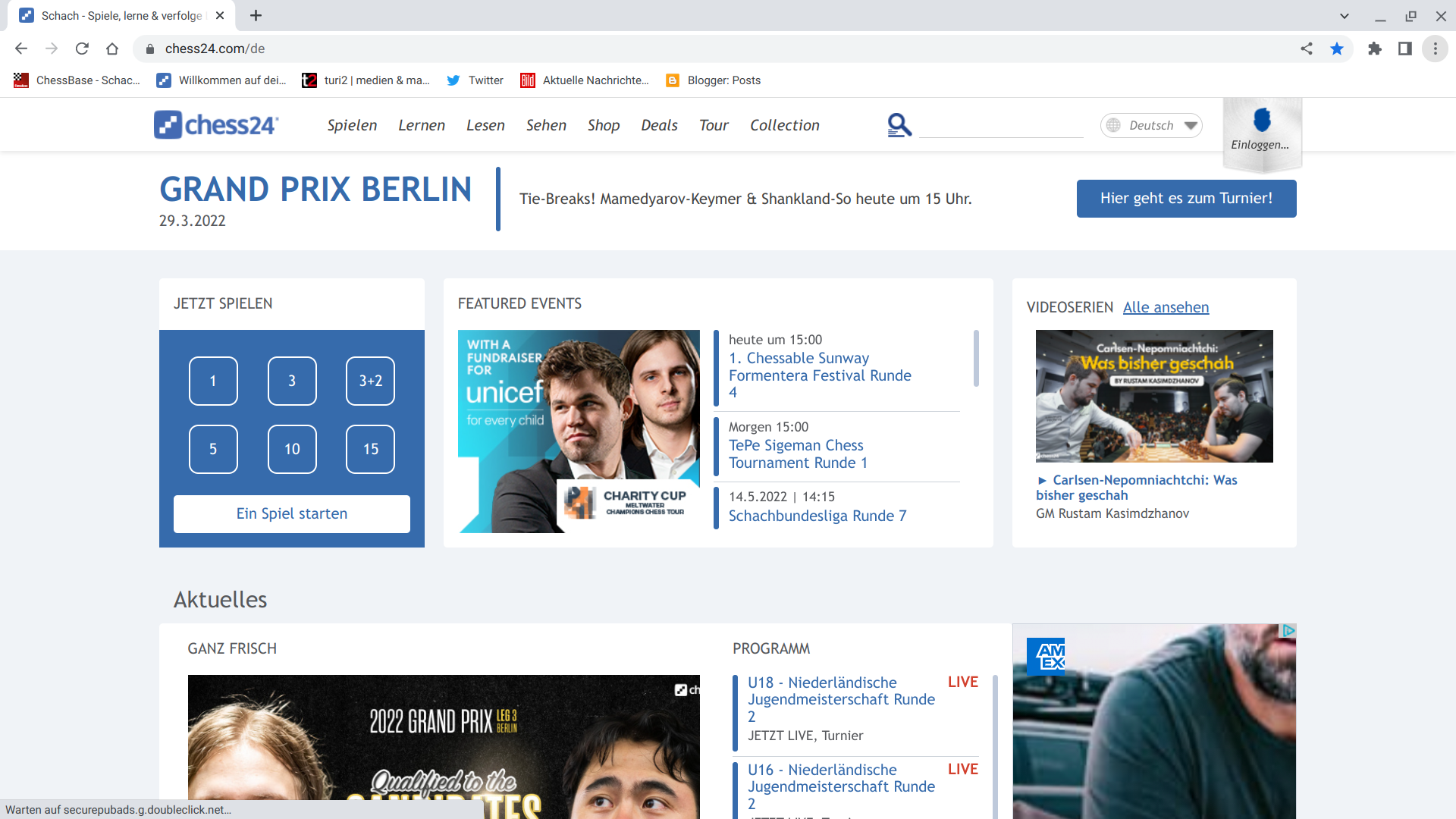Image resolution: width=1456 pixels, height=819 pixels.
Task: Click the browser forward arrow
Action: [52, 49]
